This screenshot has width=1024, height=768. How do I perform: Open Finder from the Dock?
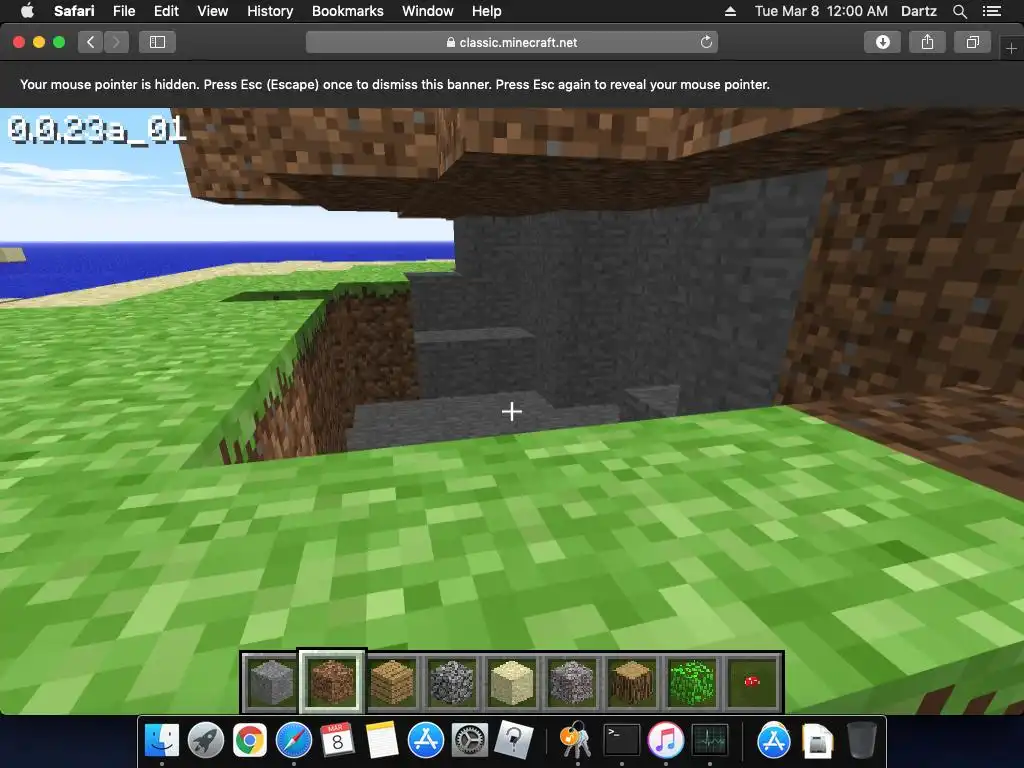click(x=161, y=741)
